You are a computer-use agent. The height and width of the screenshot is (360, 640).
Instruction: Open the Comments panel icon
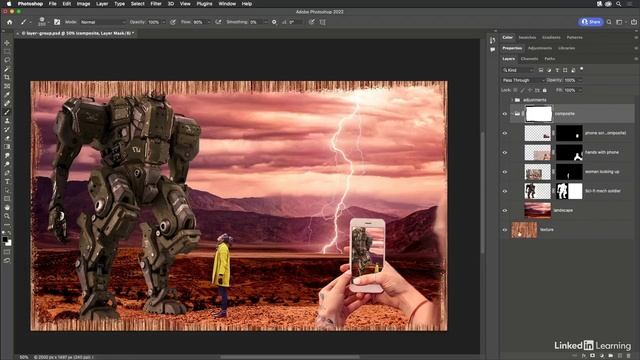pyautogui.click(x=493, y=49)
